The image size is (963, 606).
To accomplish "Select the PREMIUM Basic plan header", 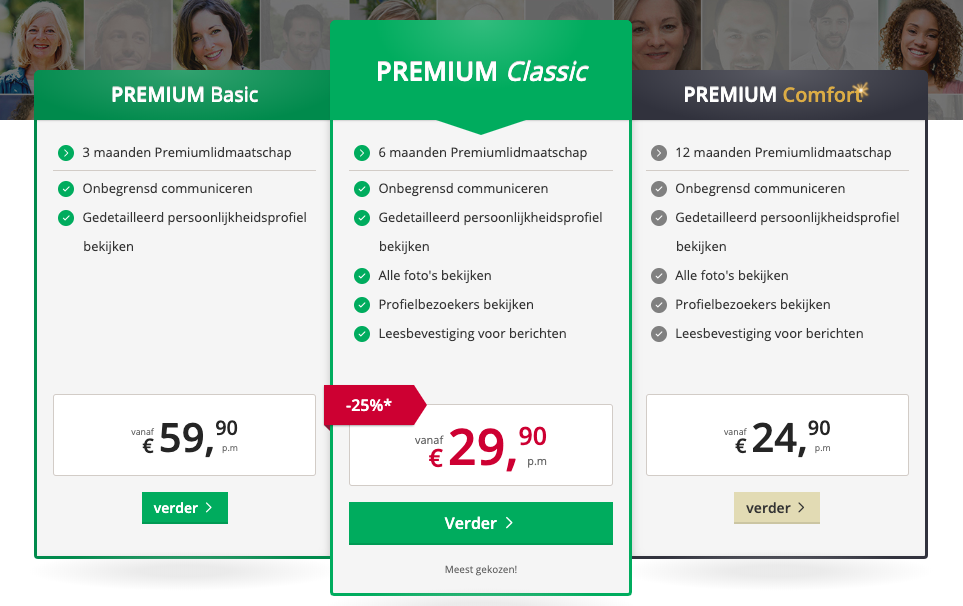I will pyautogui.click(x=183, y=95).
